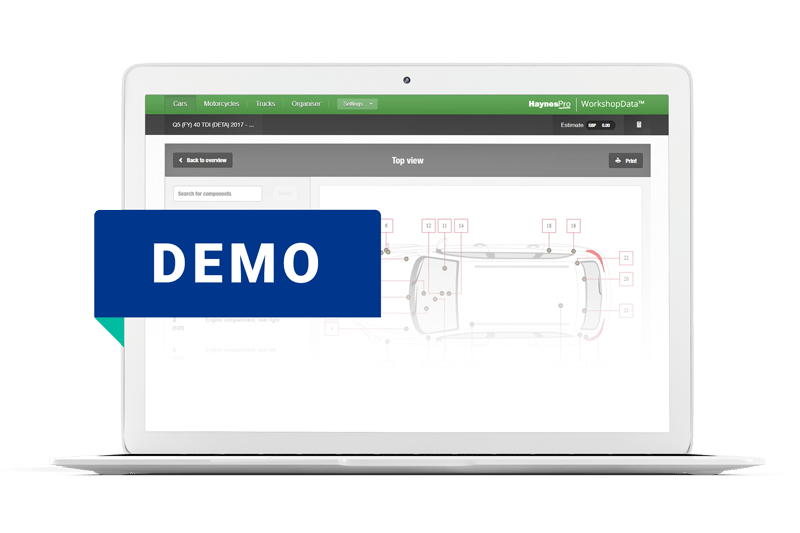This screenshot has height=533, width=800.
Task: Select component marker box 21
Action: pyautogui.click(x=626, y=310)
